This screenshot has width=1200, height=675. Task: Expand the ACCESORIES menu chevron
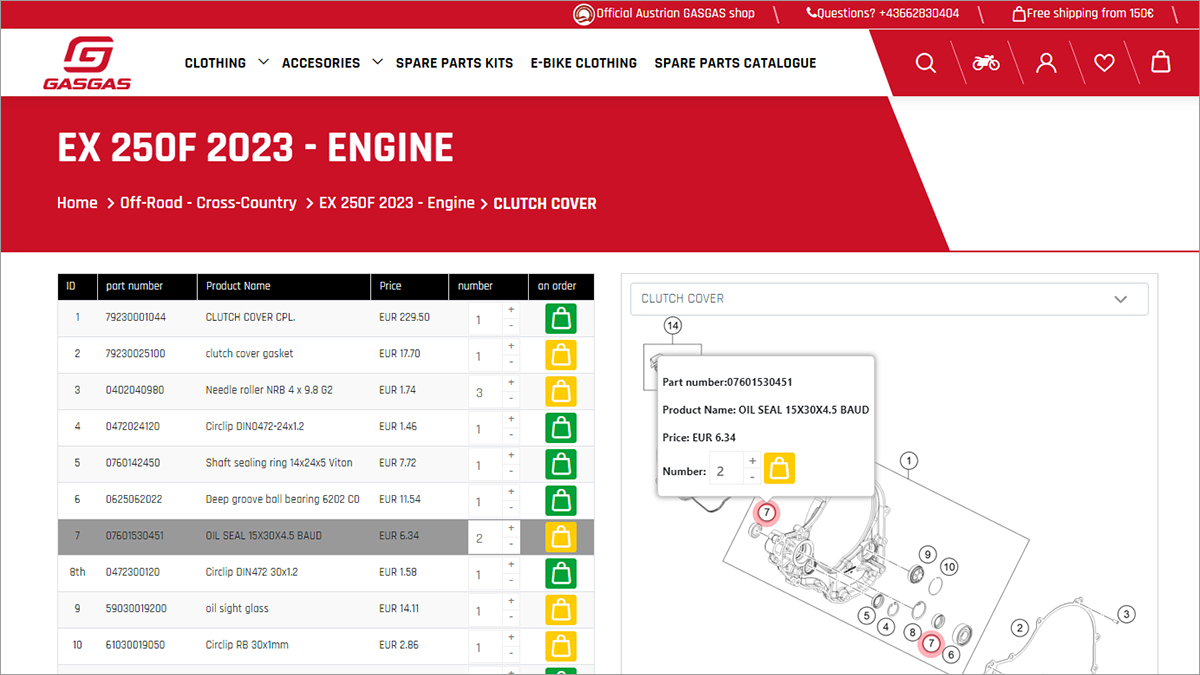tap(377, 62)
